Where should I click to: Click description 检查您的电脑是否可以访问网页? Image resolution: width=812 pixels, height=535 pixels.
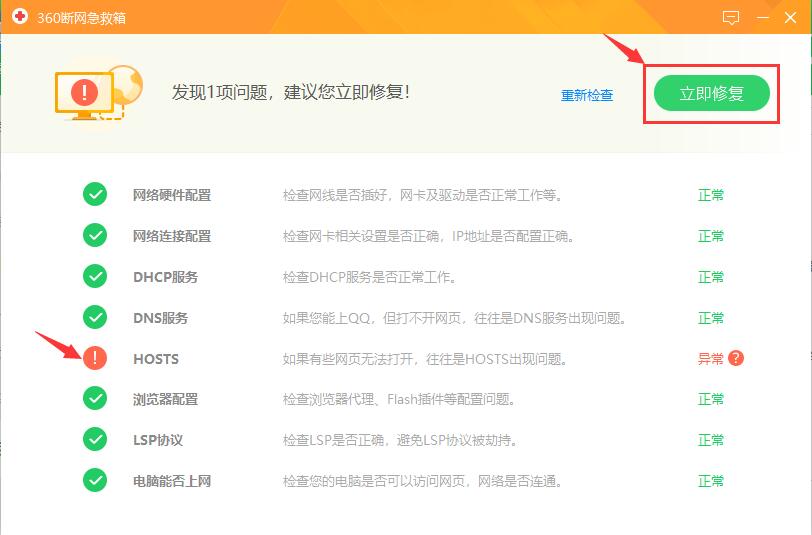[x=423, y=481]
